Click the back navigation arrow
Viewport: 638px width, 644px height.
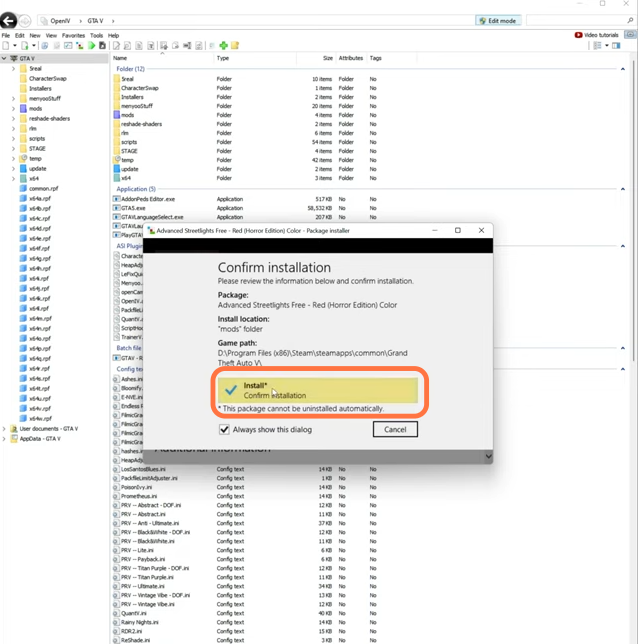tap(9, 20)
